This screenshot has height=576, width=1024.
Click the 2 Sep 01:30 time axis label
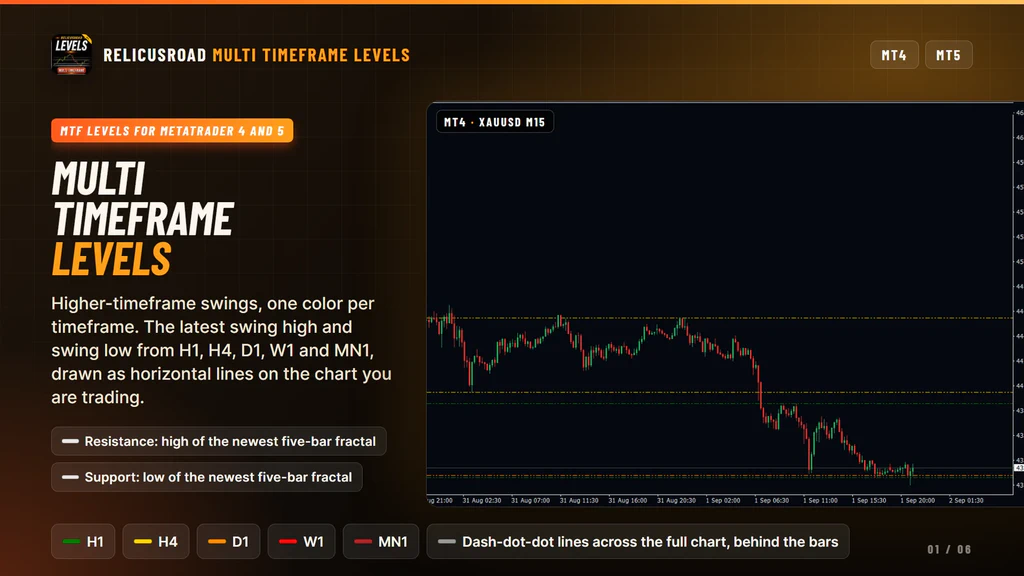[966, 500]
